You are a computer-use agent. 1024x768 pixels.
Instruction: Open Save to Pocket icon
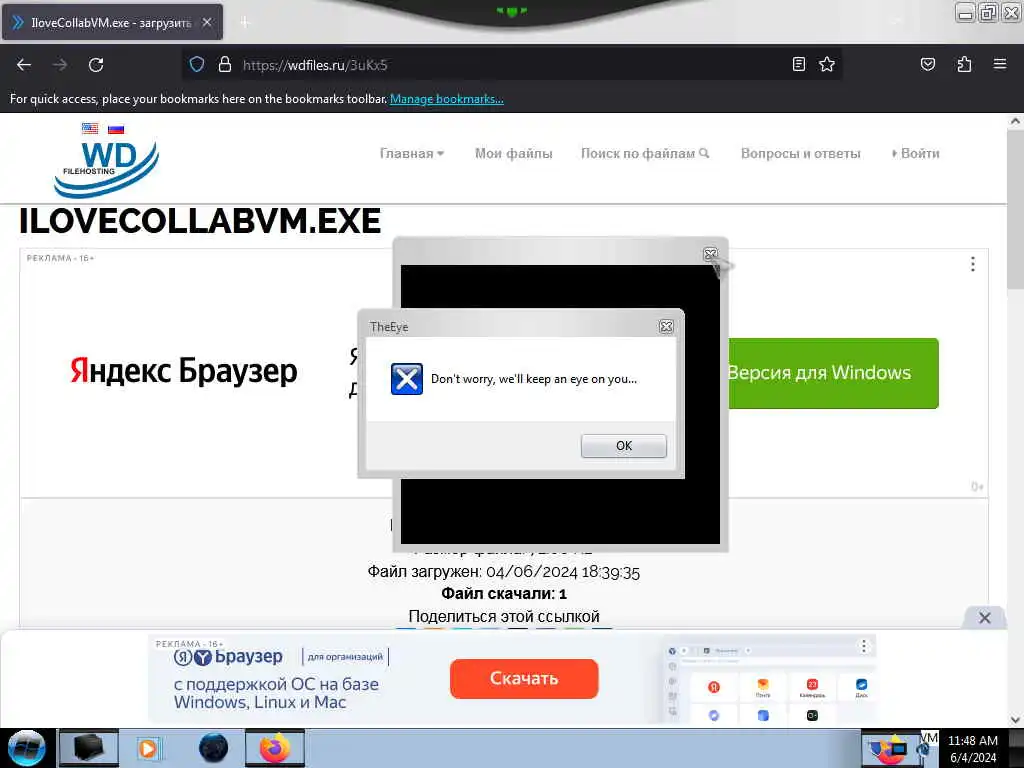coord(927,64)
